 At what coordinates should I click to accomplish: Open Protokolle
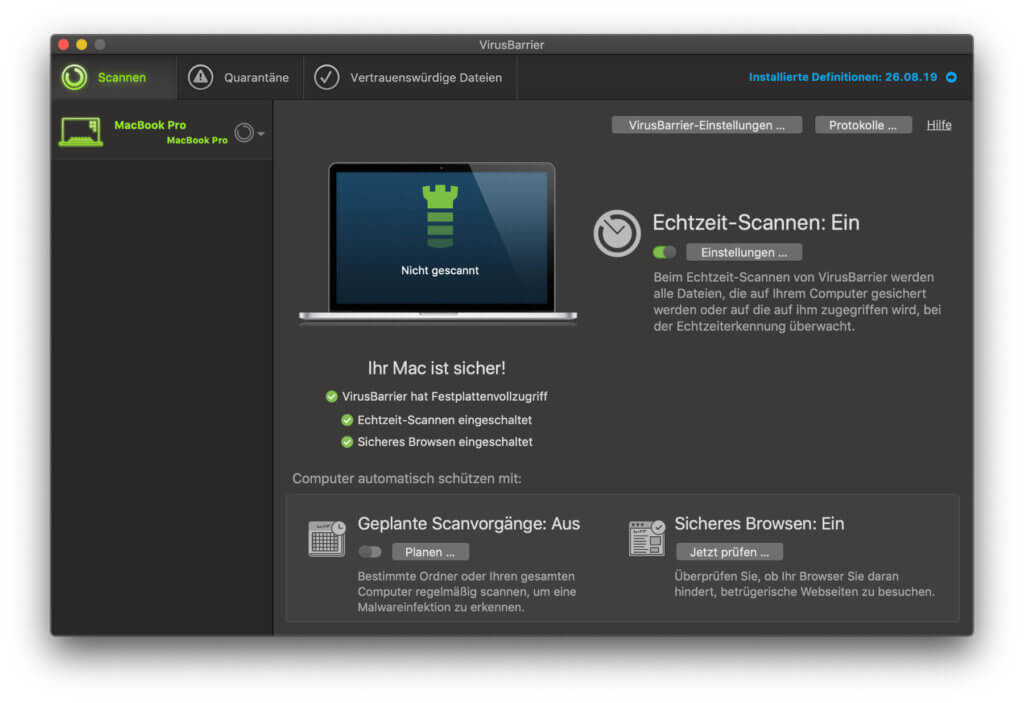[863, 125]
